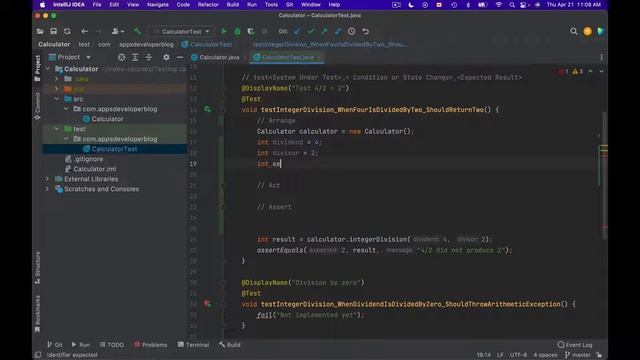Click the Git push arrow icon
640x360 pixels.
click(x=324, y=31)
